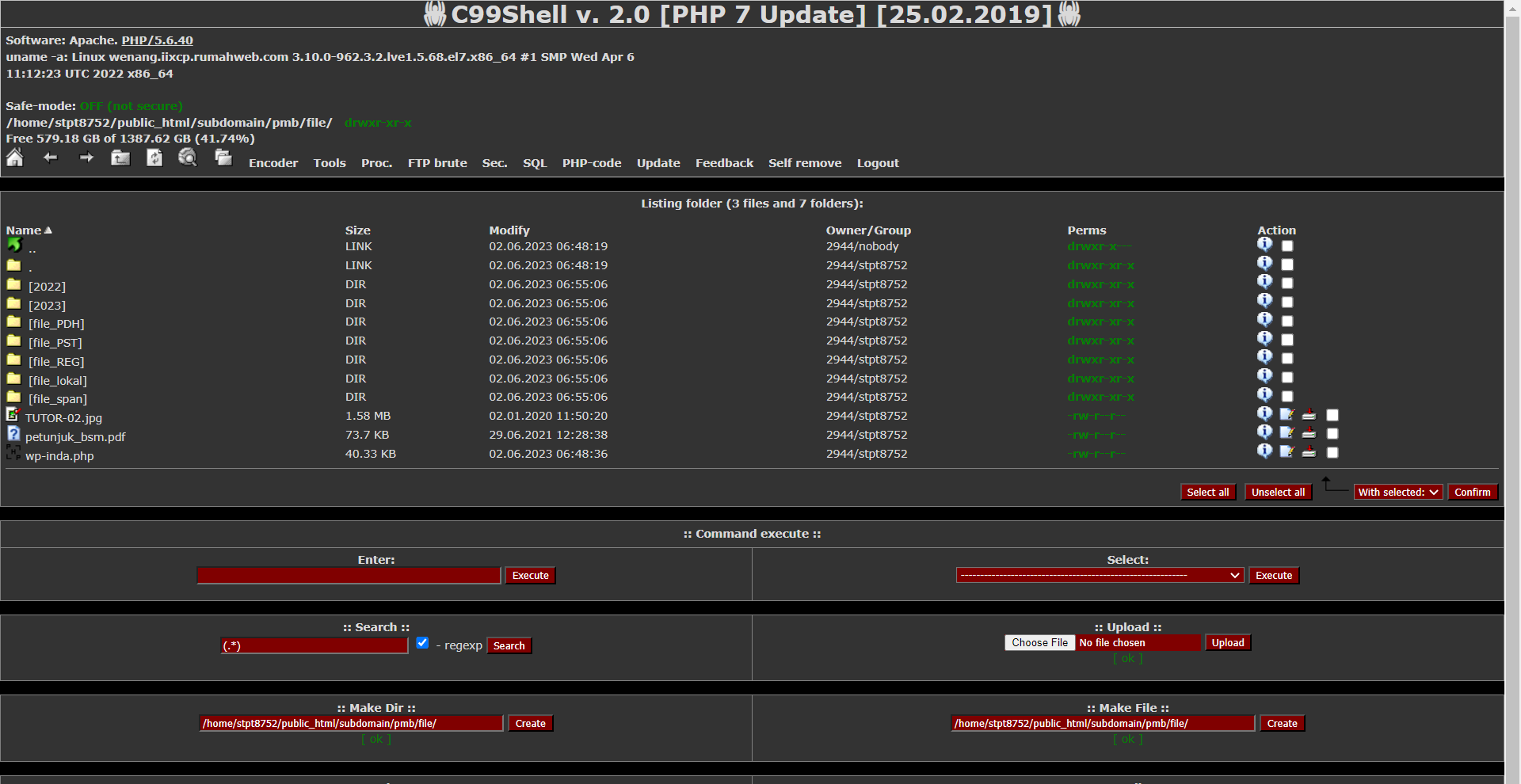
Task: Click the Upload button
Action: 1228,642
